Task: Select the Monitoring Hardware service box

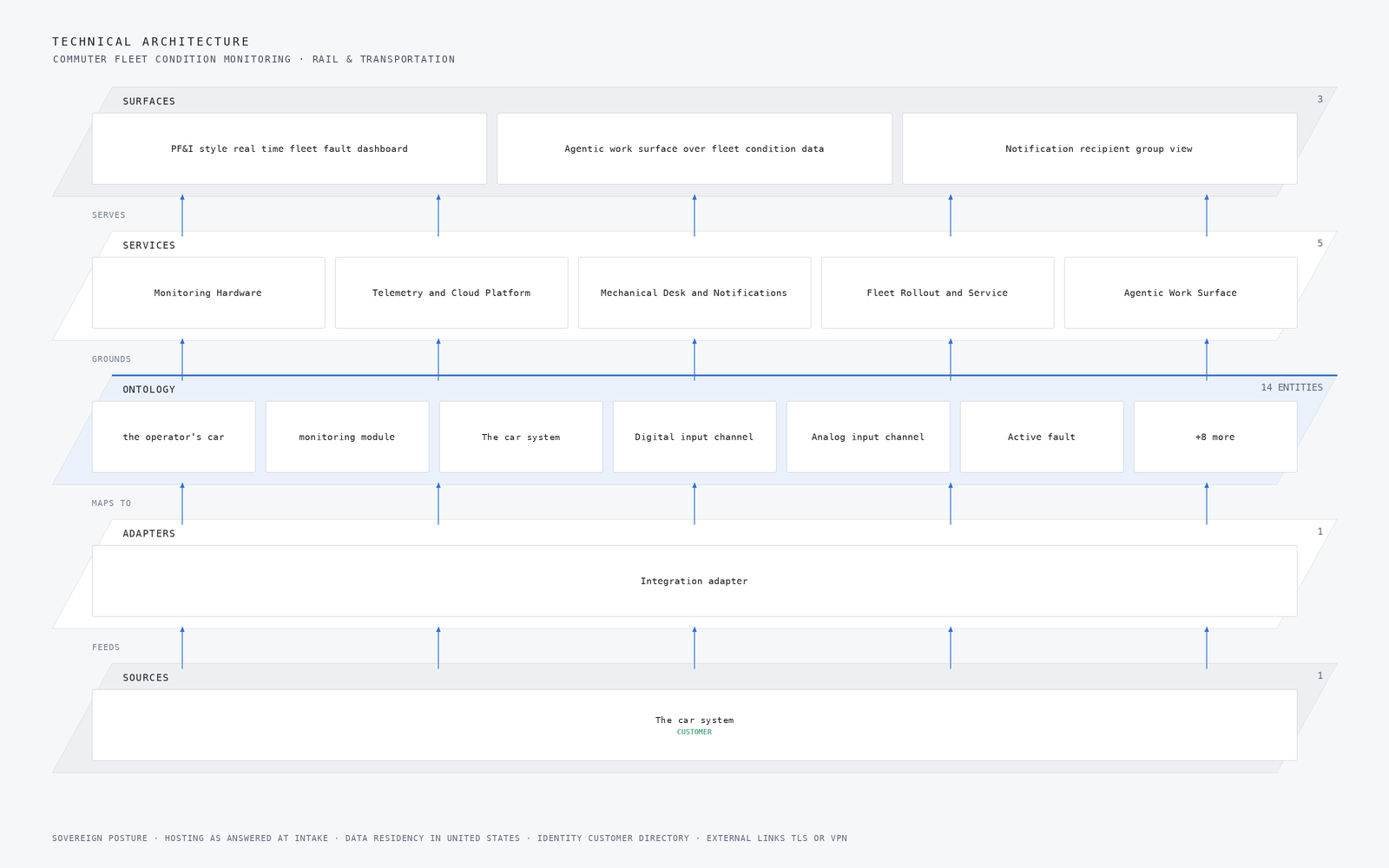Action: tap(208, 293)
